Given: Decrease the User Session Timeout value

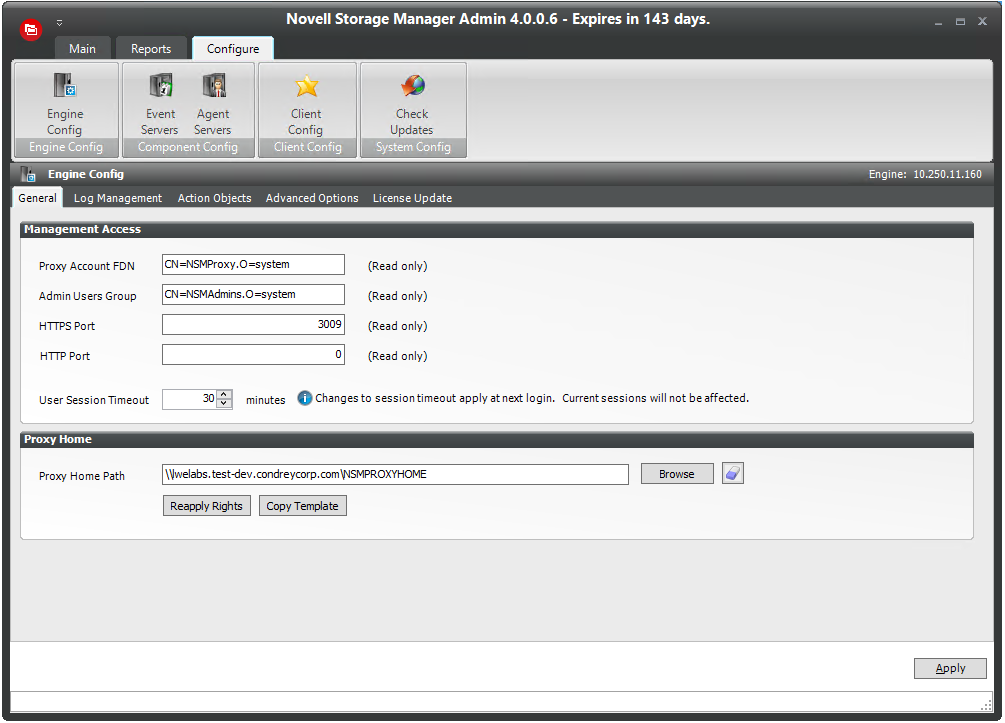Looking at the screenshot, I should (x=224, y=403).
